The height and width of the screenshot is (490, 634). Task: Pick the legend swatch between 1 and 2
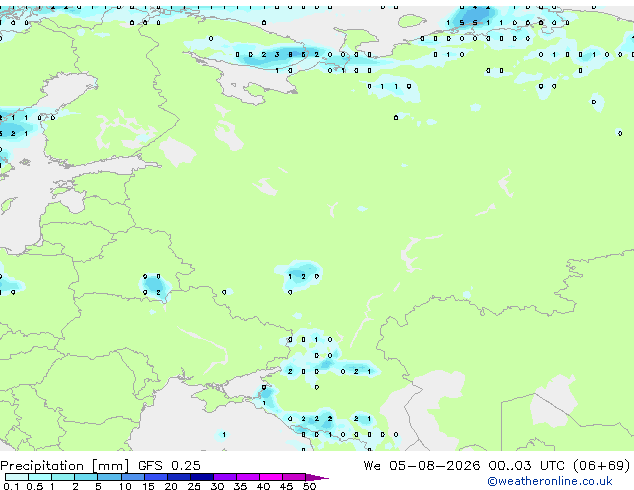click(63, 477)
